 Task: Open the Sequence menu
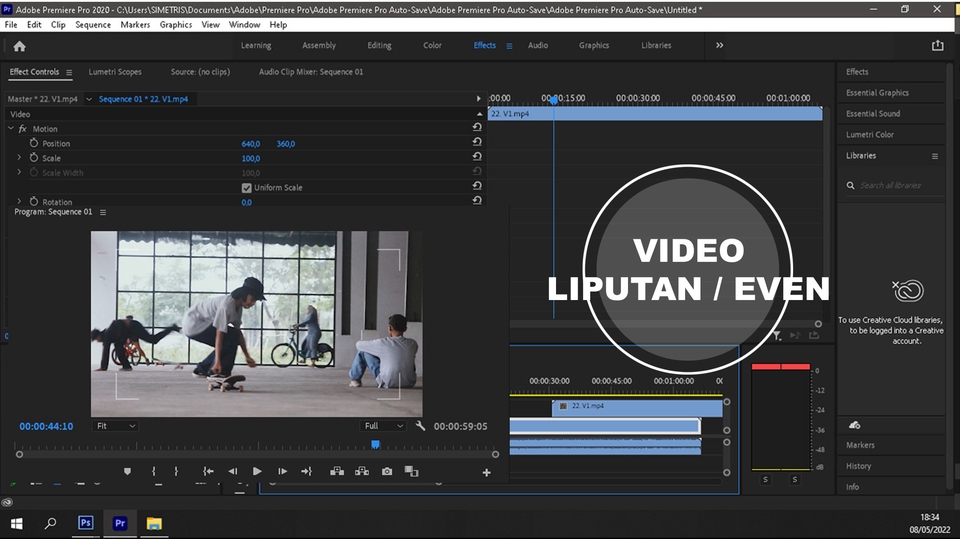(93, 24)
